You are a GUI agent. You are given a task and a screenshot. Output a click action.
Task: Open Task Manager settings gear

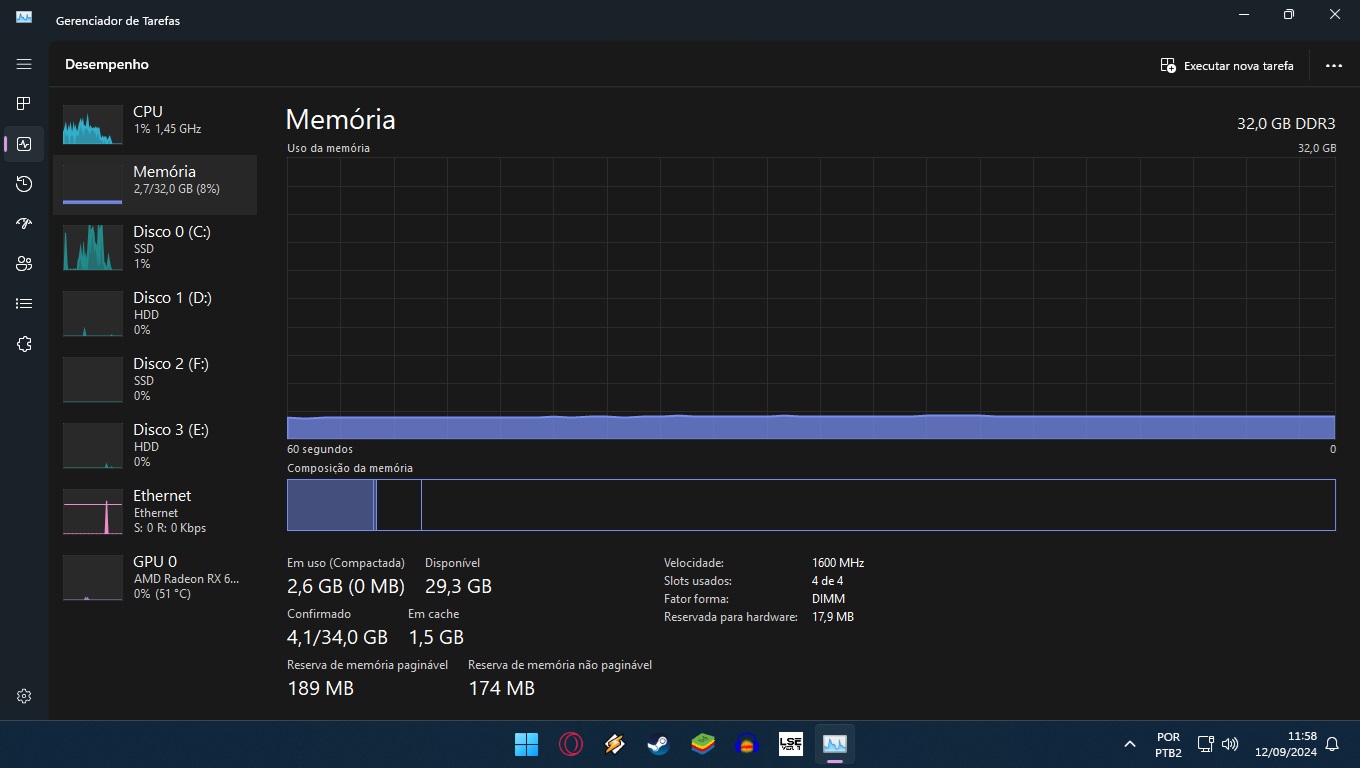(24, 696)
